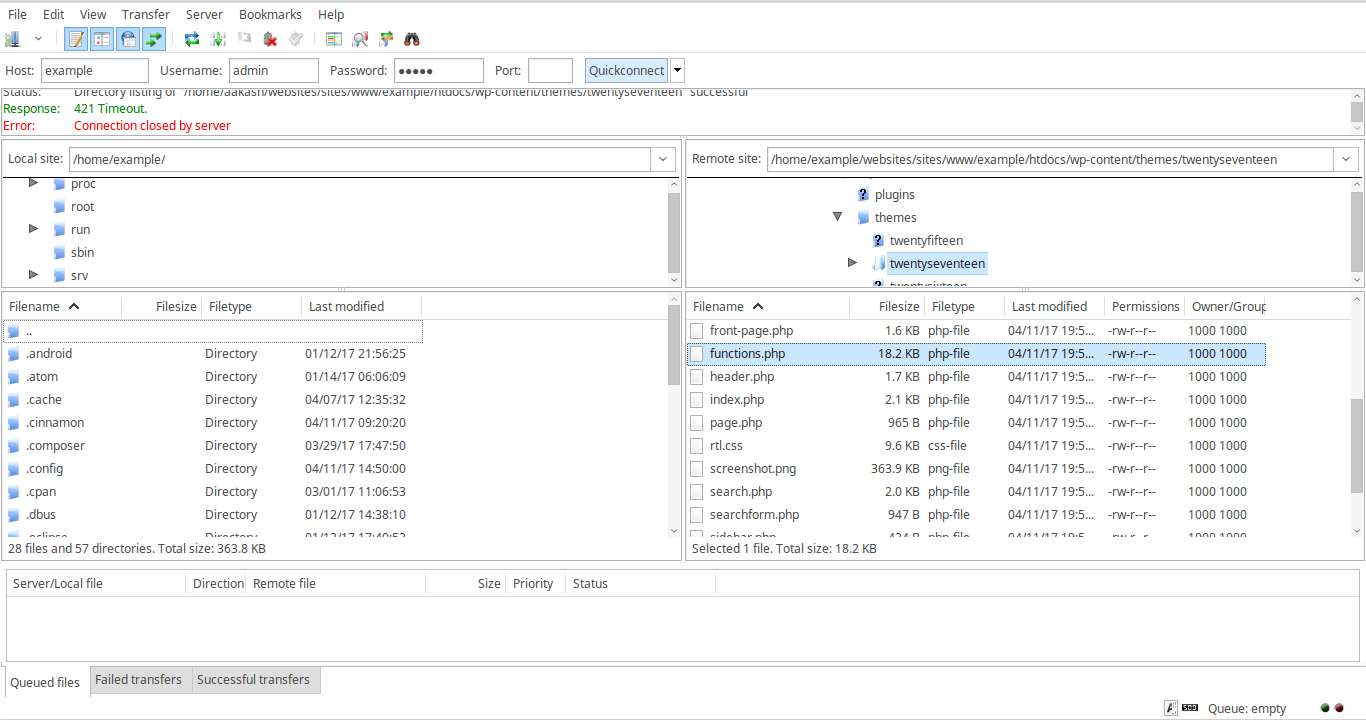The height and width of the screenshot is (720, 1366).
Task: Disconnect from the current server
Action: (x=269, y=38)
